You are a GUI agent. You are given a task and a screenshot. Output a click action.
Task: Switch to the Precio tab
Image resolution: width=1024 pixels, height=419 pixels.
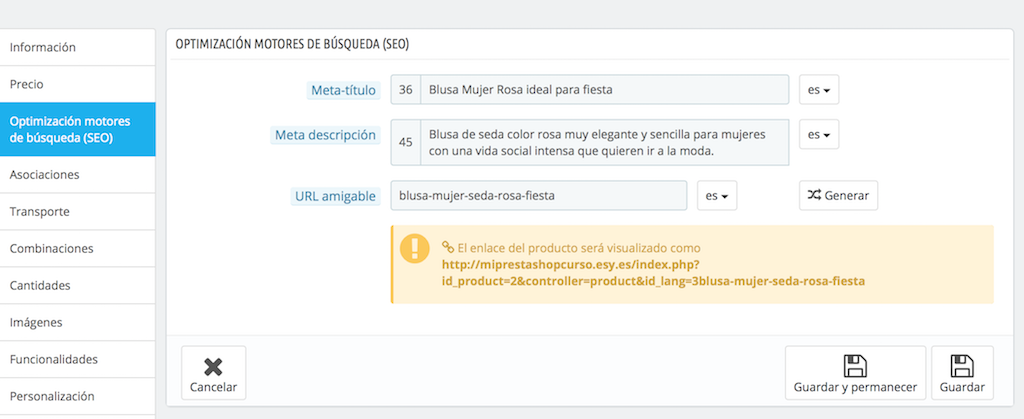77,84
